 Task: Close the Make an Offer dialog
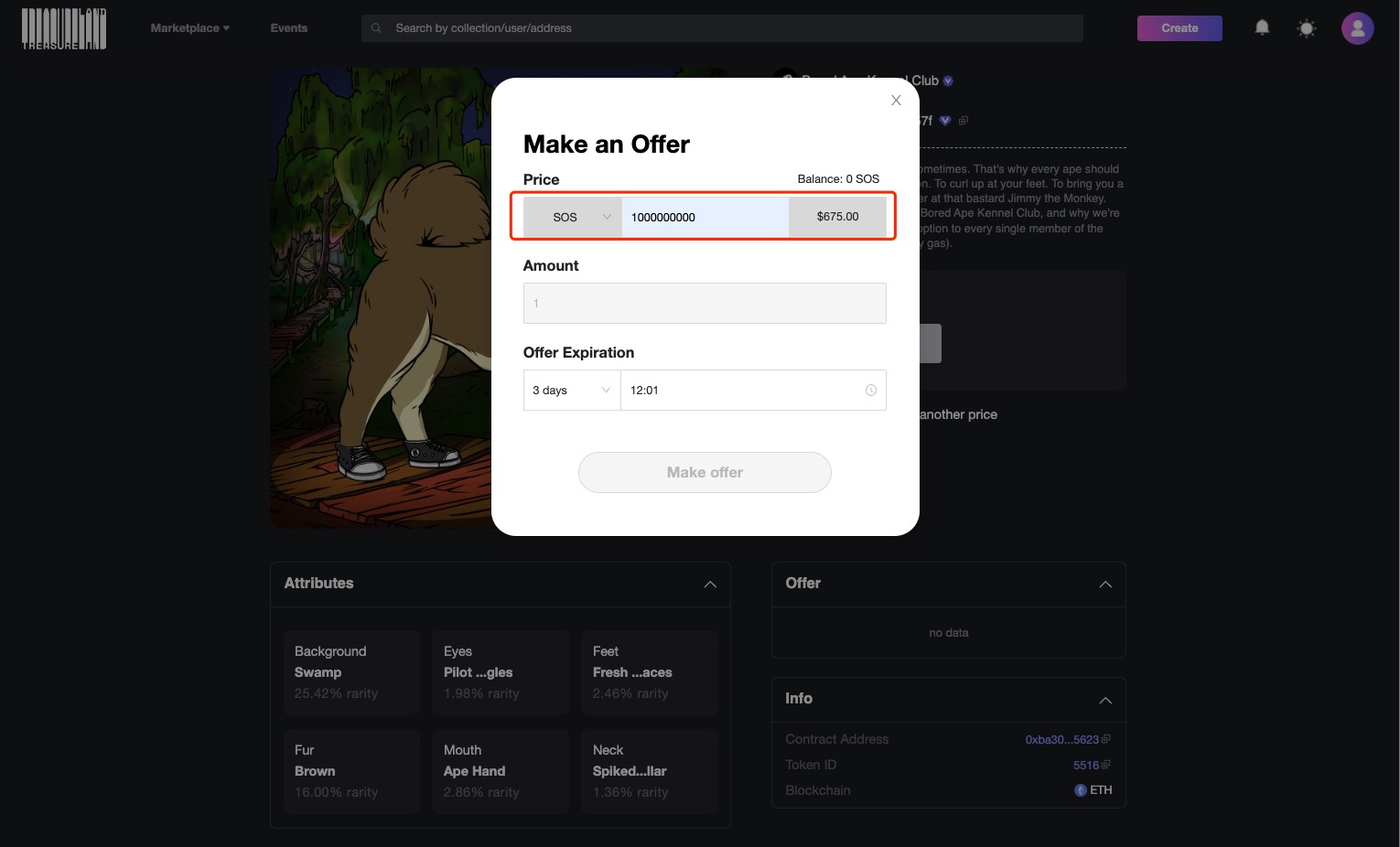click(896, 101)
